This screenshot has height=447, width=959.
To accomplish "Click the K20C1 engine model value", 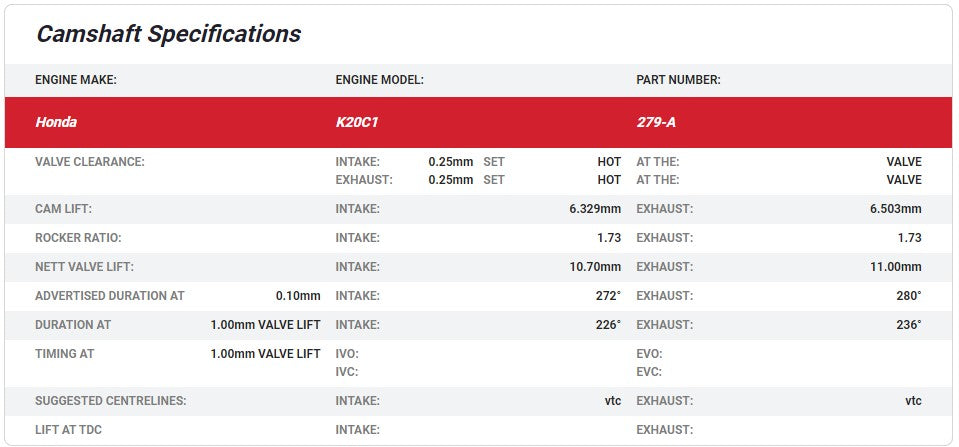I will (x=357, y=122).
